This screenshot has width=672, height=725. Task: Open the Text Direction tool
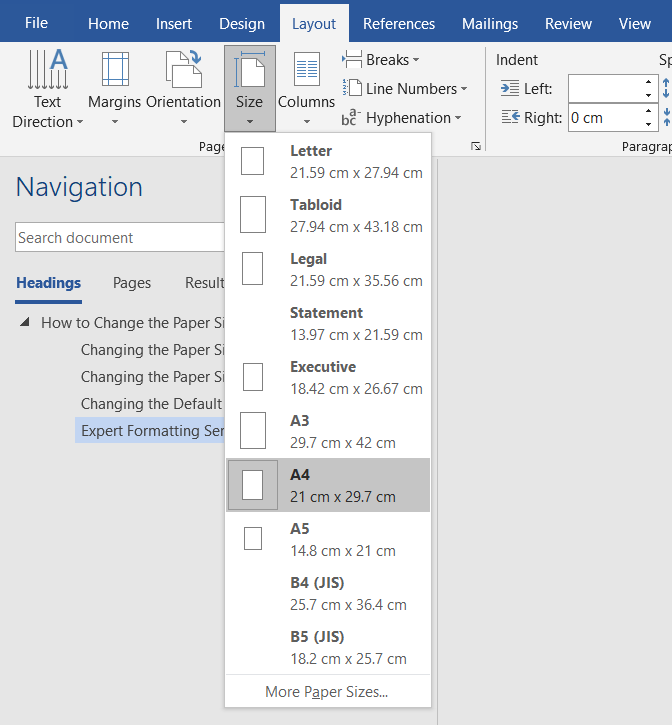tap(47, 90)
